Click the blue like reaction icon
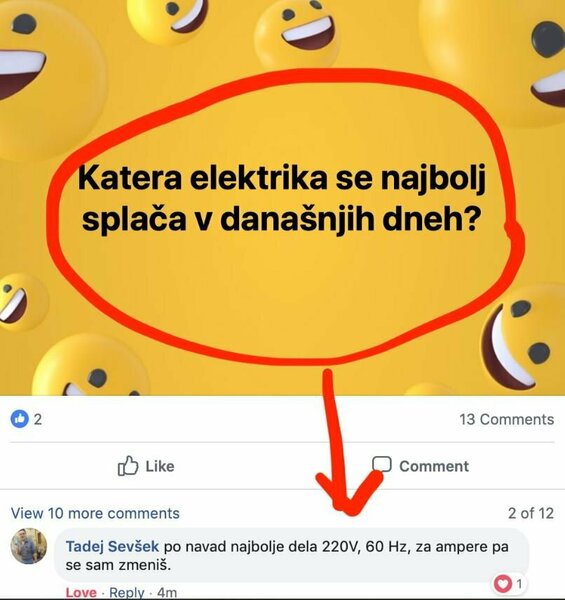Viewport: 565px width, 600px height. pyautogui.click(x=20, y=419)
